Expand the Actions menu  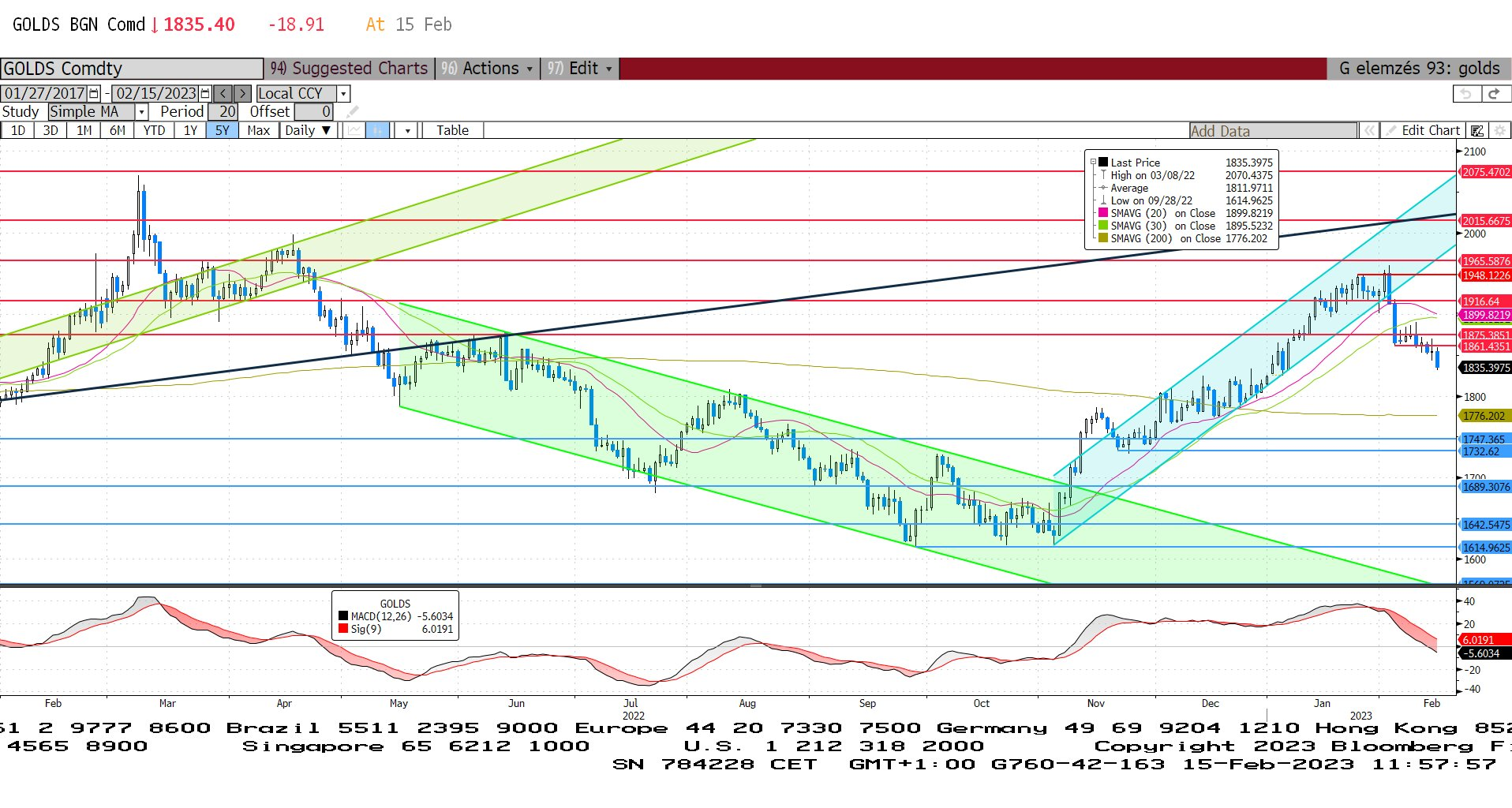coord(488,69)
